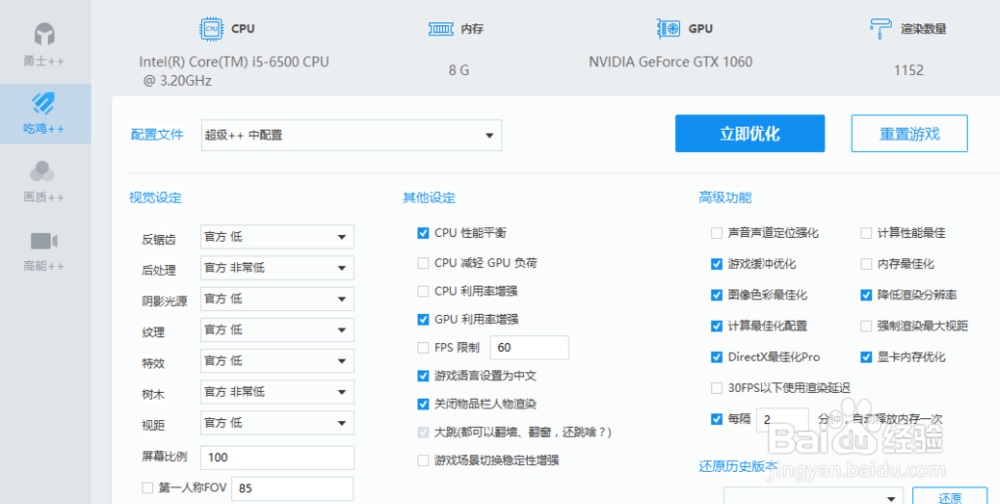Click the 还原 button
1000x504 pixels.
[x=950, y=495]
